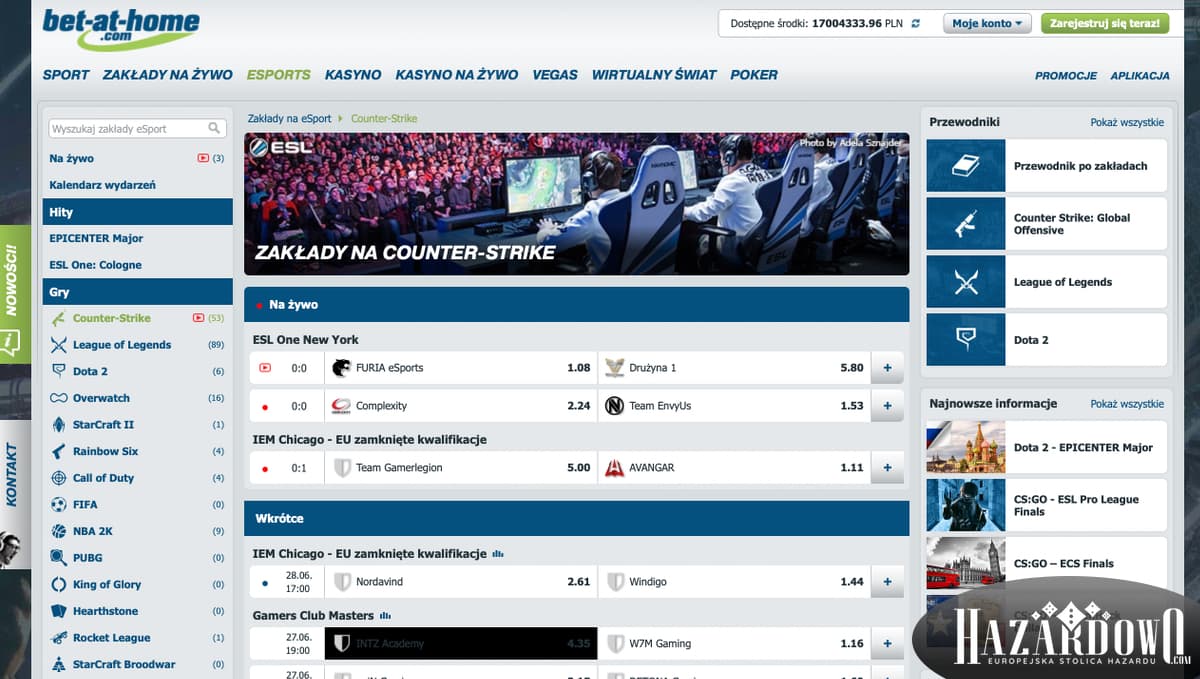This screenshot has width=1200, height=679.
Task: Open the SPORT main menu
Action: 66,75
